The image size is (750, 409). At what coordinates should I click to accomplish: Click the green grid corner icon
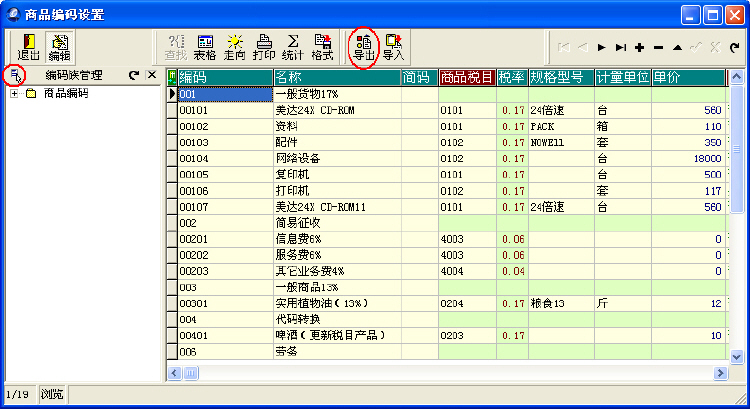(x=172, y=77)
